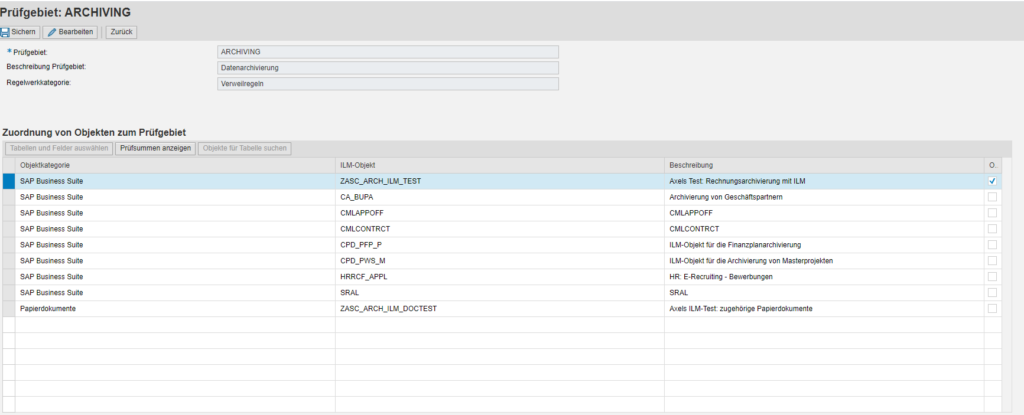Uncheck the ZASC_ARCH_ILM_TEST row checkbox
Screen dimensions: 1024x415
click(992, 181)
